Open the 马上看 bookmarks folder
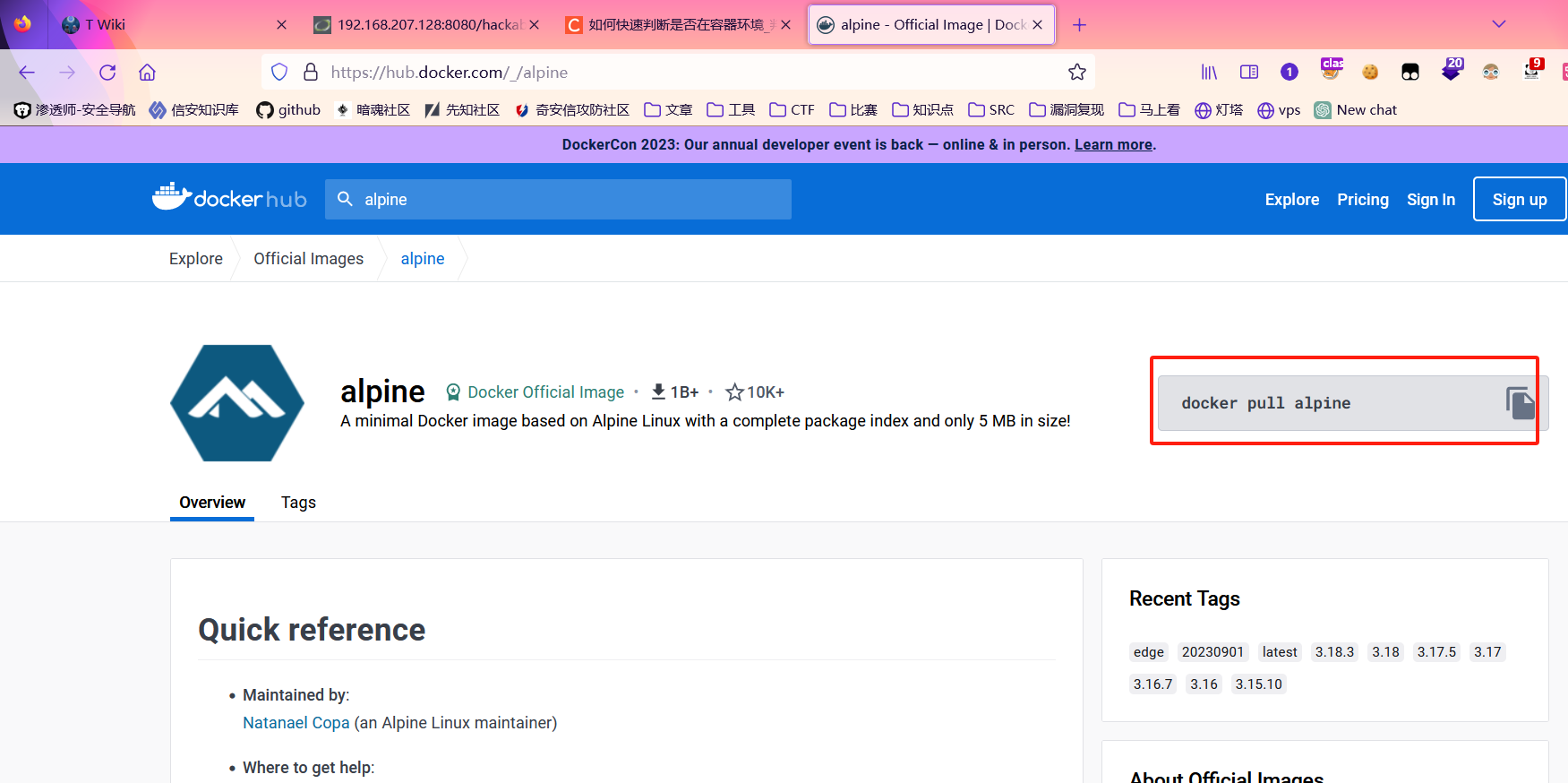Image resolution: width=1568 pixels, height=783 pixels. (1149, 110)
